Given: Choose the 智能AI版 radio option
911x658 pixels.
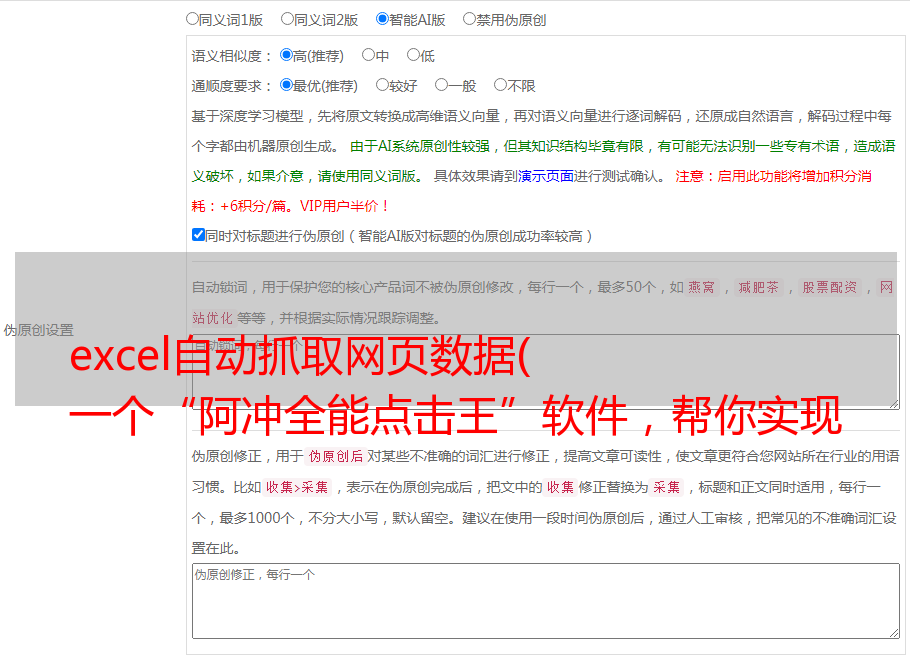Looking at the screenshot, I should pos(382,19).
